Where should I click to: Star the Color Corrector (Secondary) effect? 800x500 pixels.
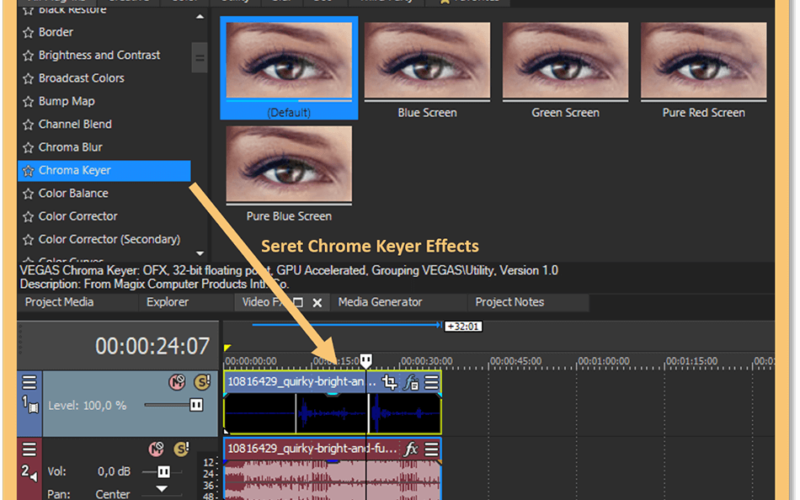tap(28, 240)
